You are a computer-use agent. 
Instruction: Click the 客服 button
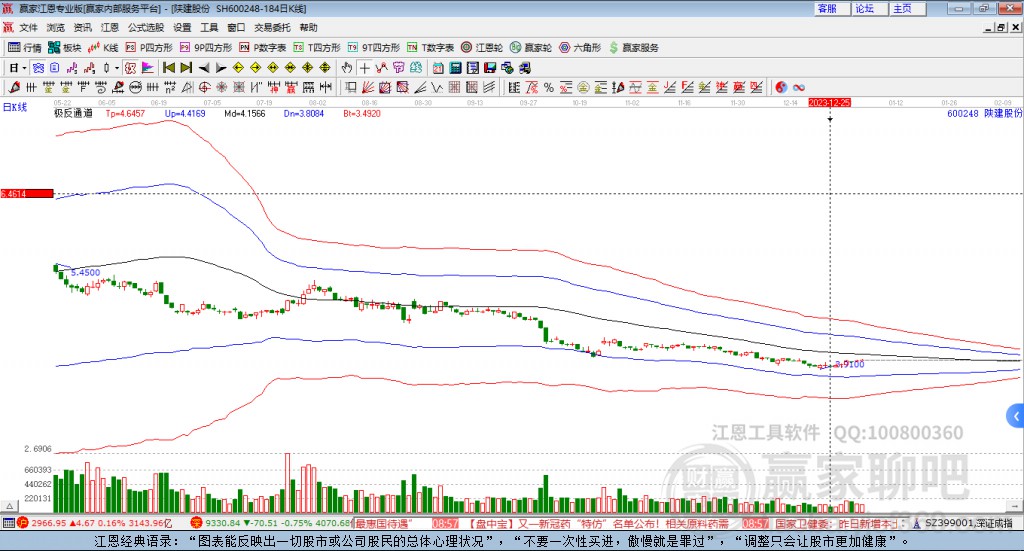tap(828, 8)
